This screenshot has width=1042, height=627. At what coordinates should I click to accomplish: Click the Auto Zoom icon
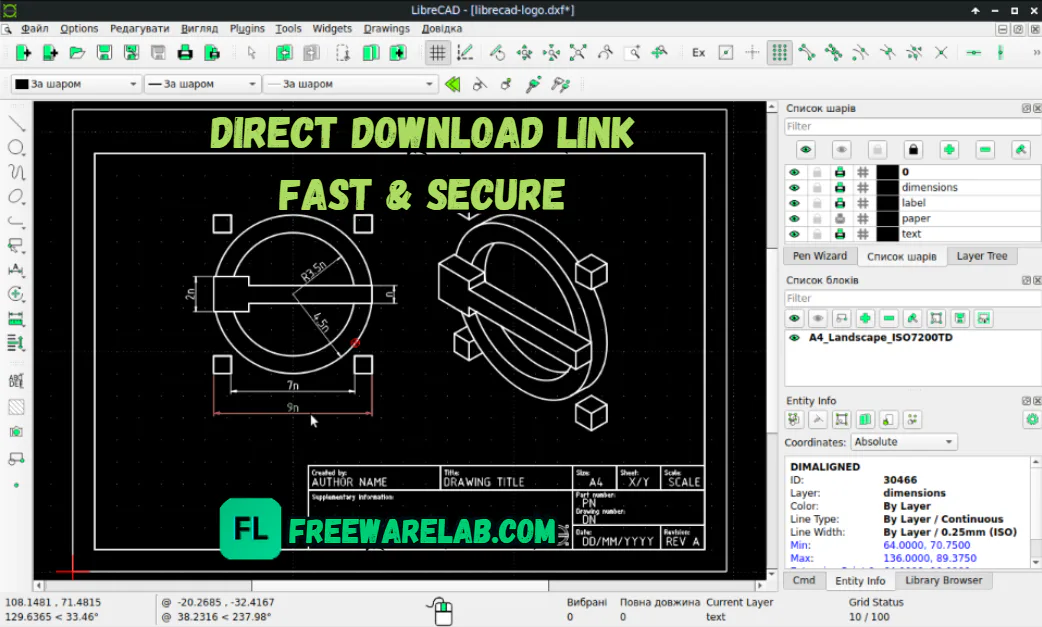tap(578, 52)
